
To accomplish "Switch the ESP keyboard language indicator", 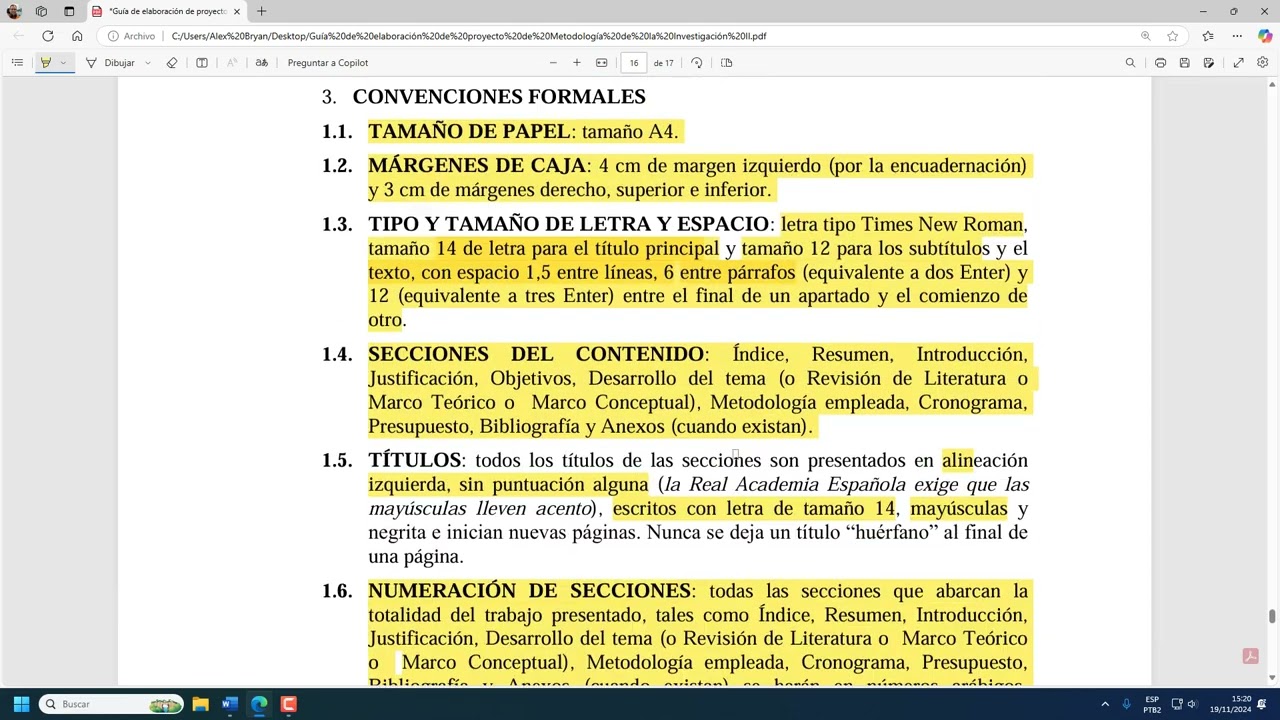I will pyautogui.click(x=1152, y=704).
